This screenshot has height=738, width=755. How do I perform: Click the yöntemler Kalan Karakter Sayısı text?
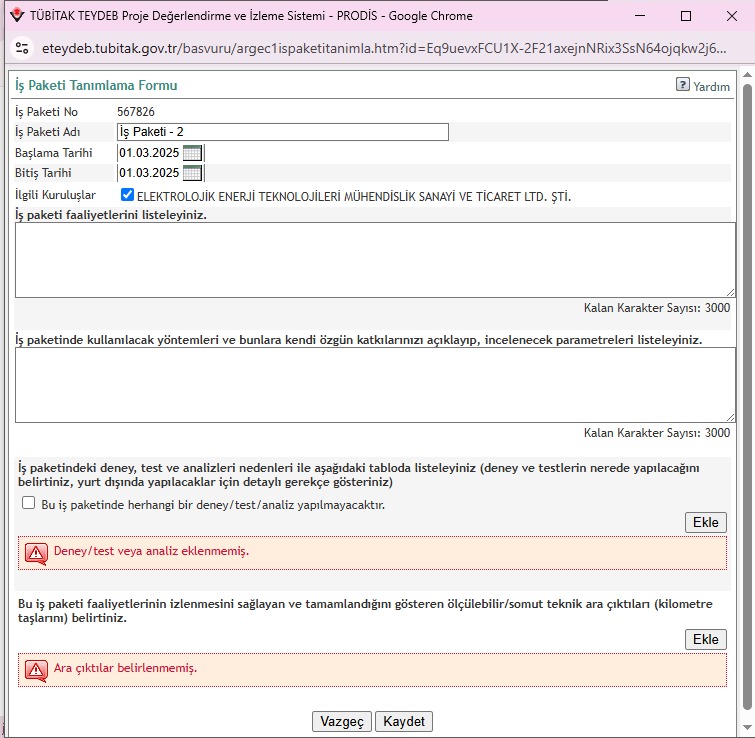(x=657, y=433)
